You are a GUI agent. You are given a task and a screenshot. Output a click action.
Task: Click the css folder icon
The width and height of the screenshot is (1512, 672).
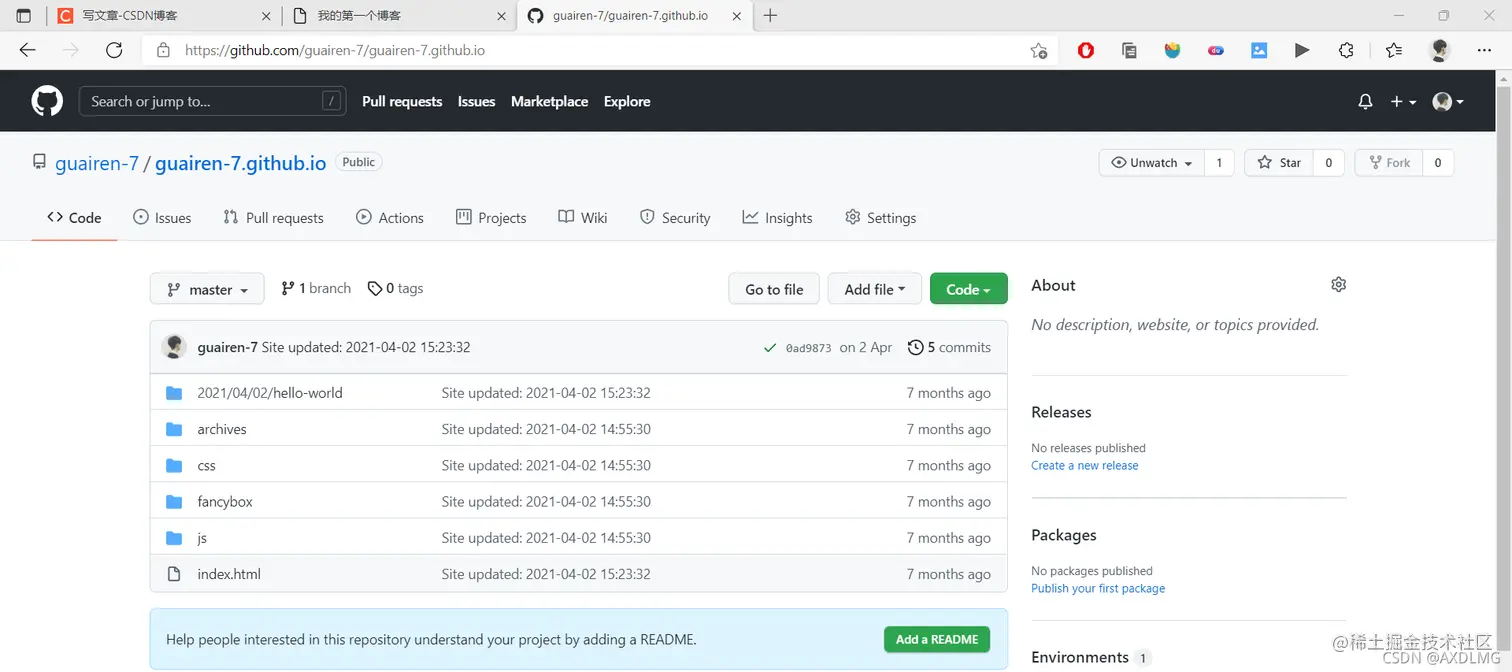pyautogui.click(x=174, y=465)
